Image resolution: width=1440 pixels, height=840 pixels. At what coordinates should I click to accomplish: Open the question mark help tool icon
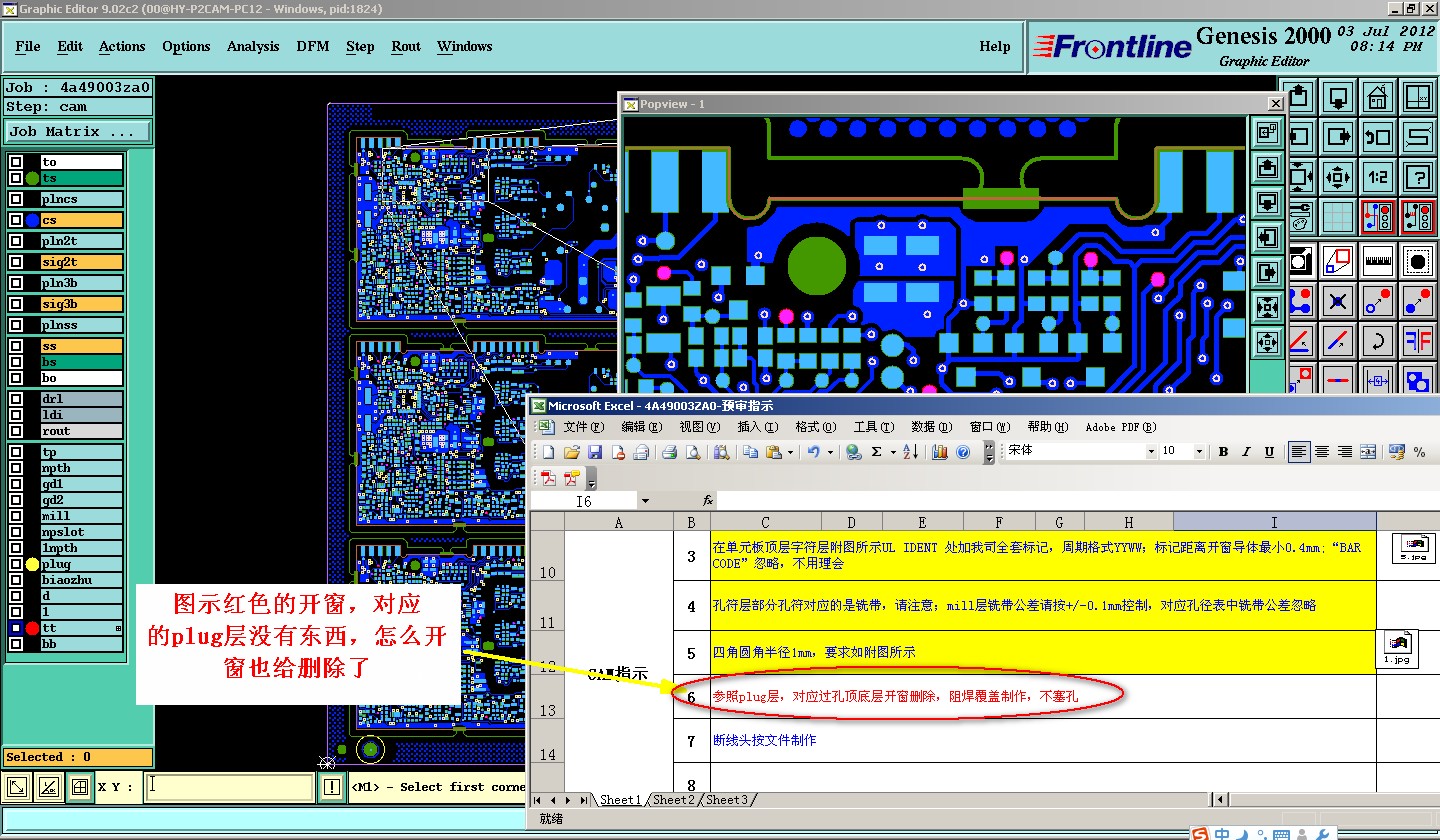point(1418,177)
